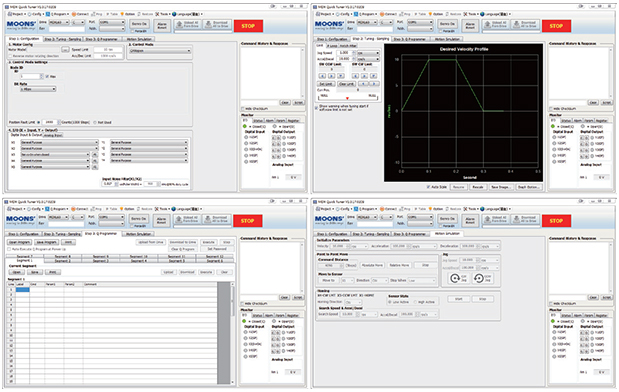Click Option icon in Configuration window toolbar

[x=122, y=14]
